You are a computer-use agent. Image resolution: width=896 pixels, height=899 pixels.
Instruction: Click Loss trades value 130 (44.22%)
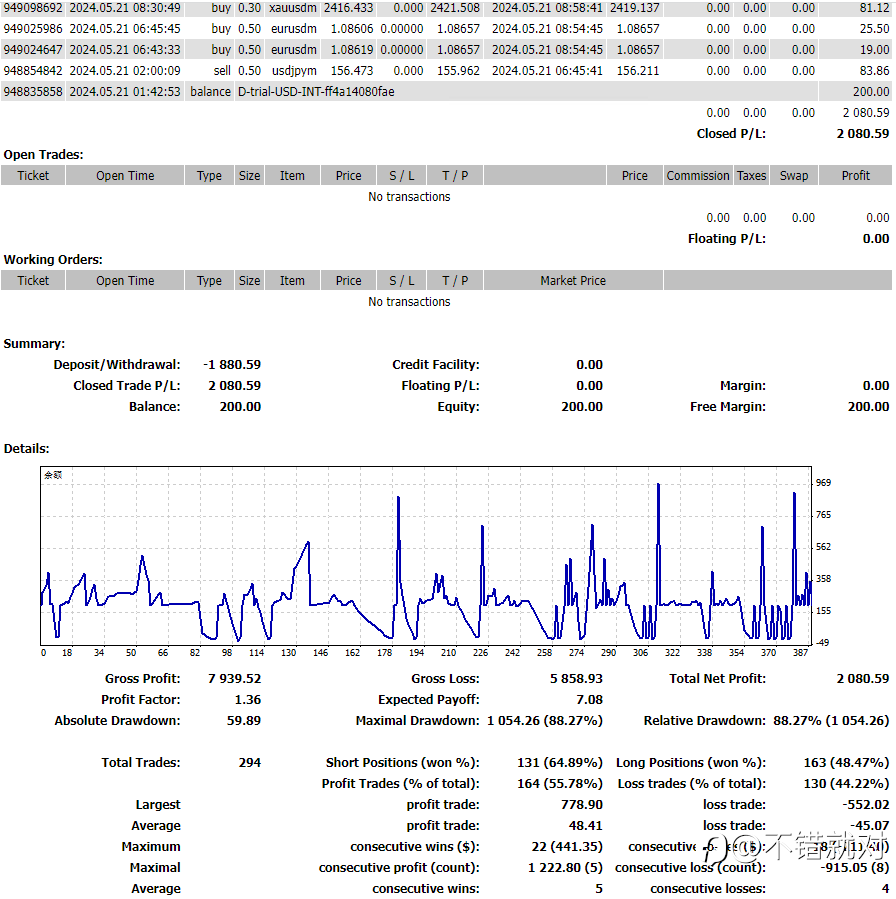pos(846,783)
